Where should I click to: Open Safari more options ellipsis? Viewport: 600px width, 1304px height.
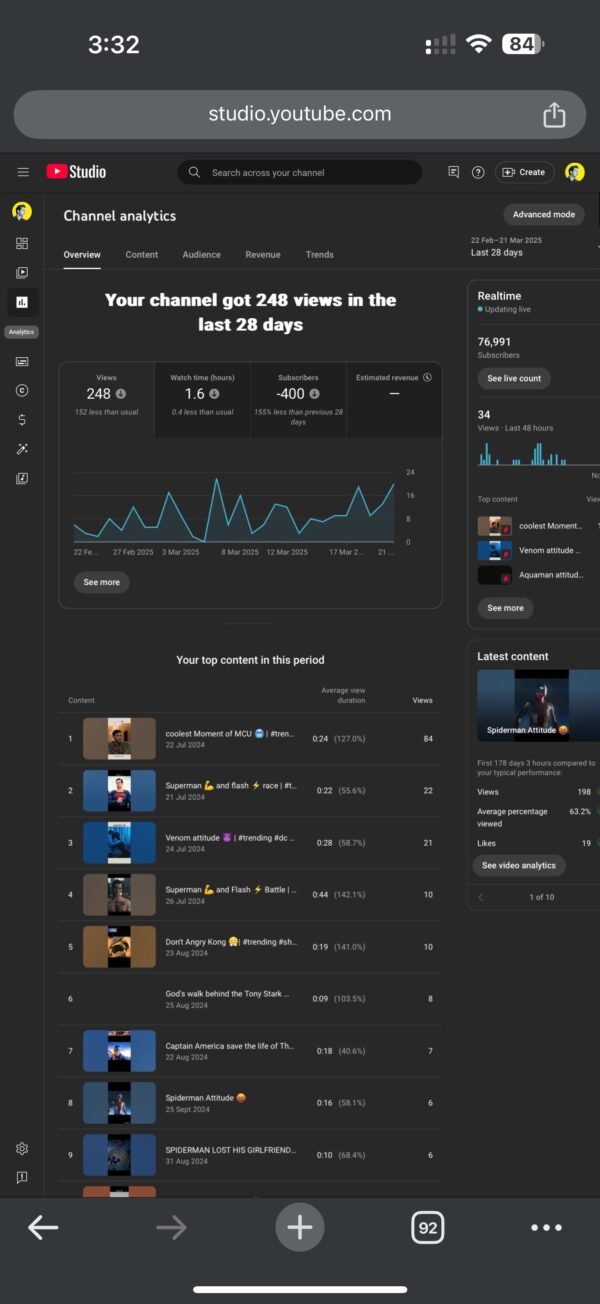point(547,1228)
